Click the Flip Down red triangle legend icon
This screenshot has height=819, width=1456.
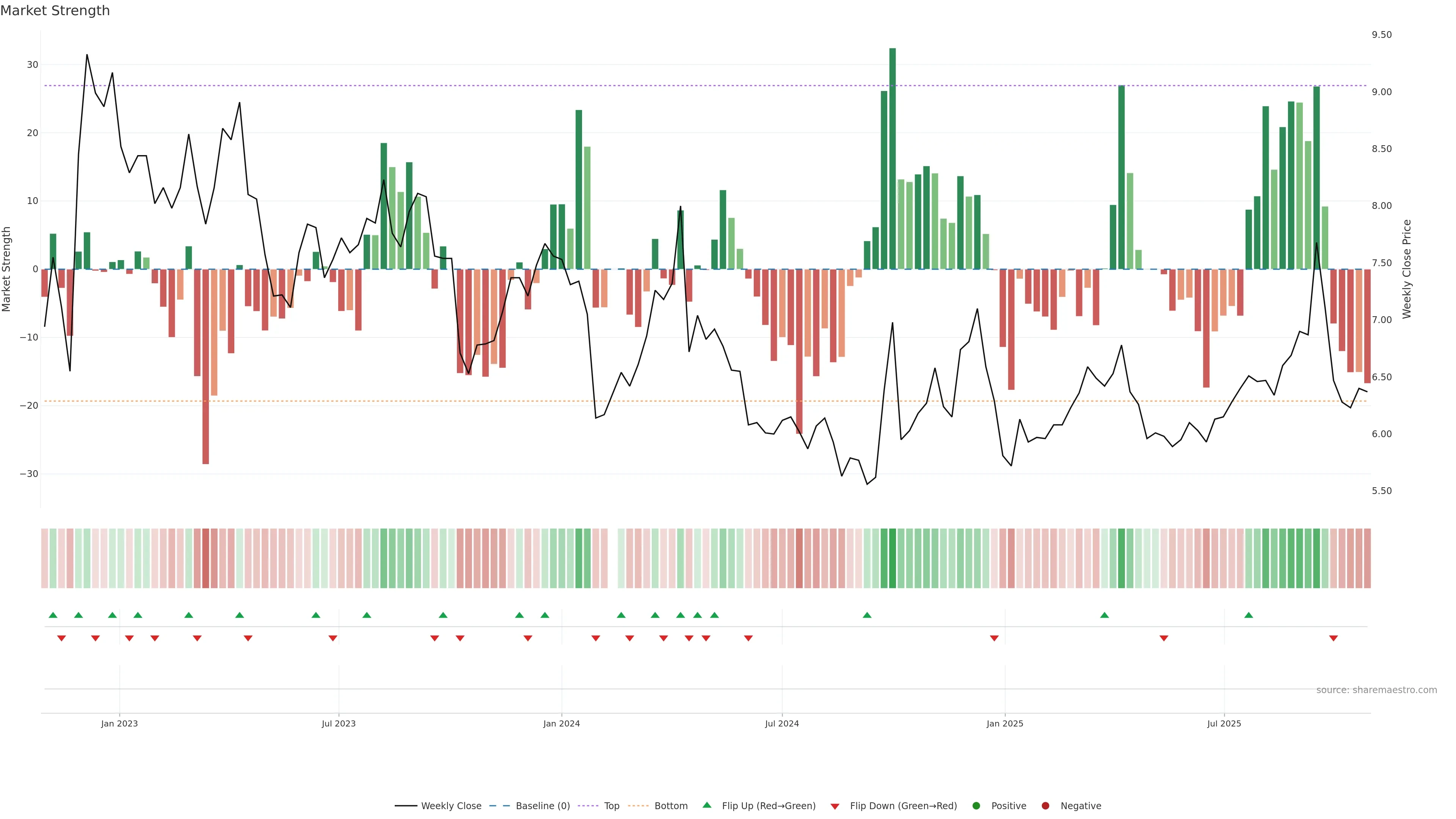coord(835,806)
